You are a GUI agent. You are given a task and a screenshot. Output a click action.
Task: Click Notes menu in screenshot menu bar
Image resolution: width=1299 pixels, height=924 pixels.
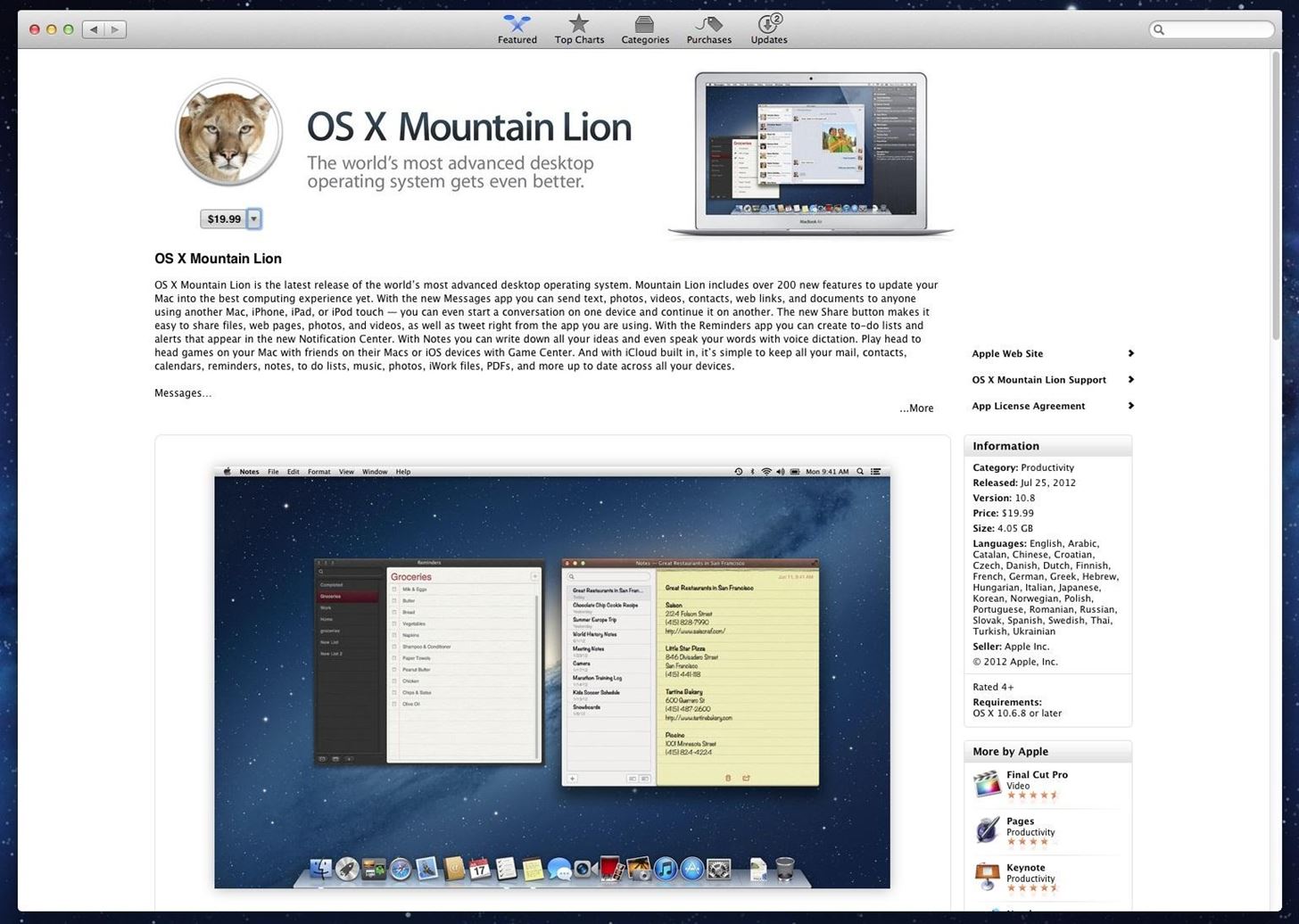pyautogui.click(x=249, y=472)
